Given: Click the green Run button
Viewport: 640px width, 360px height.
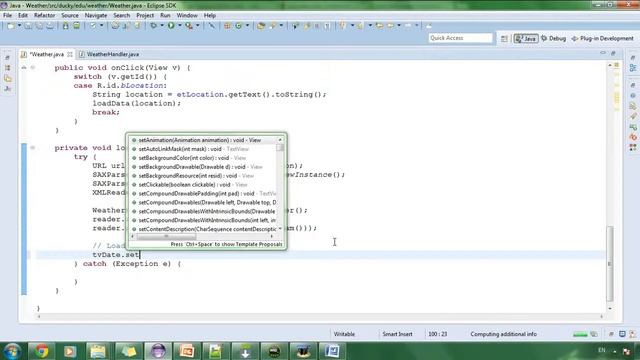Looking at the screenshot, I should tap(171, 26).
